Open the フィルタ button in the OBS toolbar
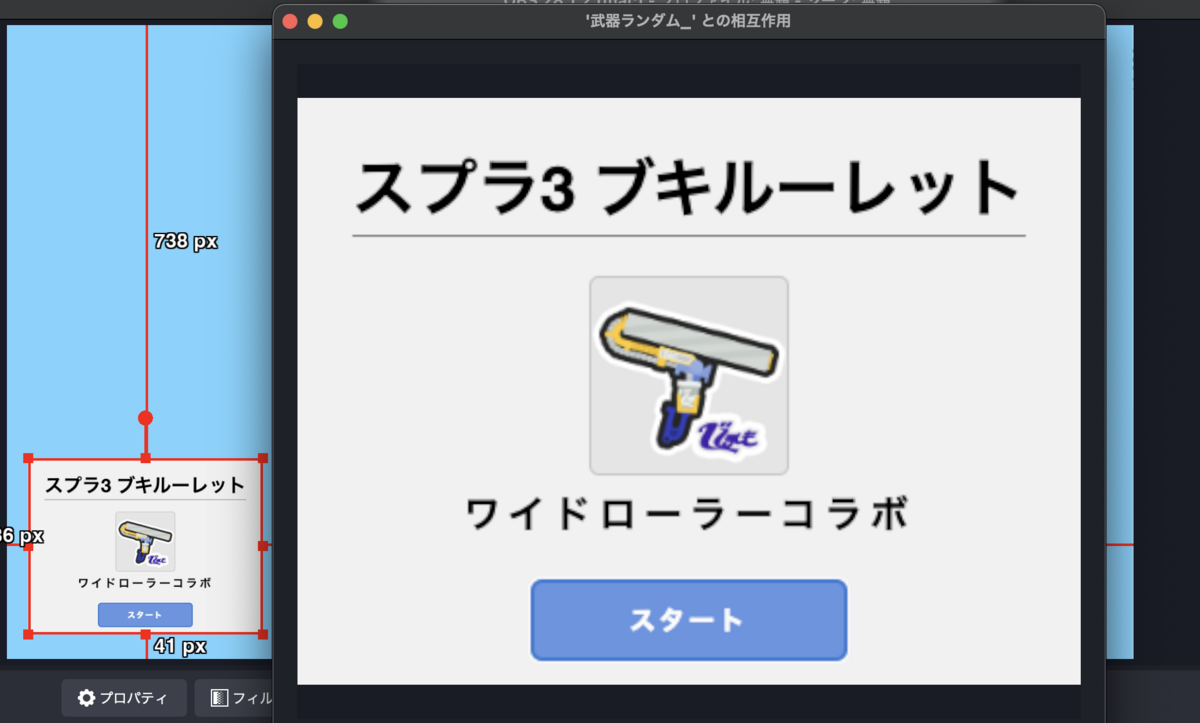Screen dimensions: 1200x723 [234, 698]
